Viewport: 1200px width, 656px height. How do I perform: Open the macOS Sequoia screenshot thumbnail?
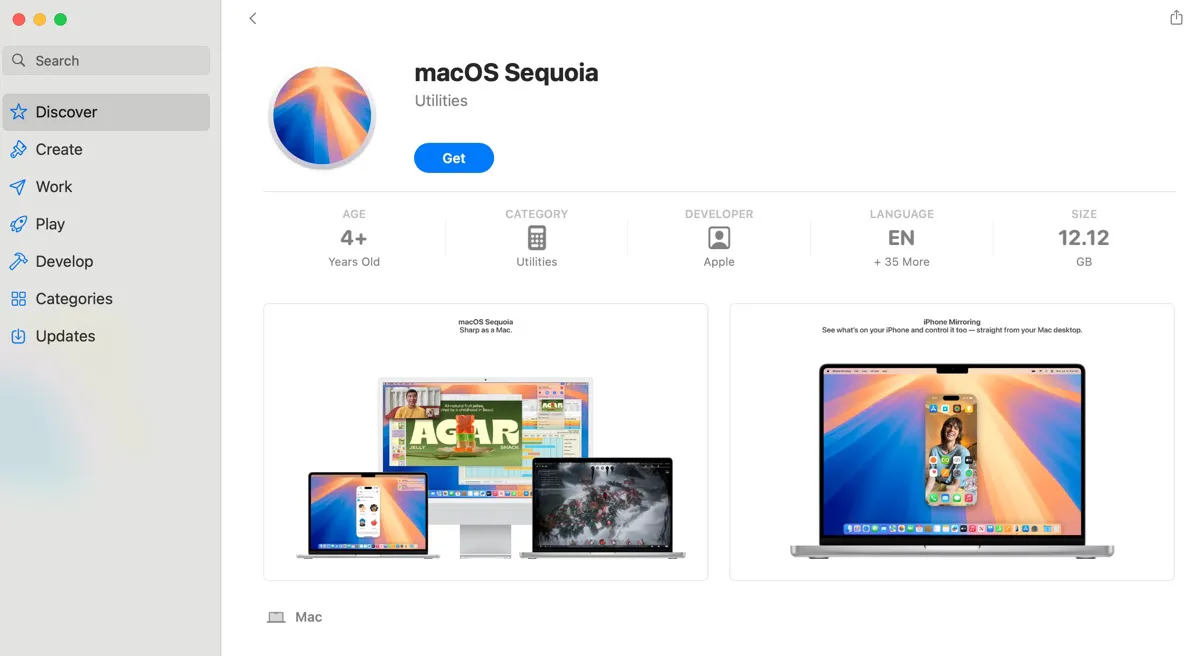[x=486, y=442]
